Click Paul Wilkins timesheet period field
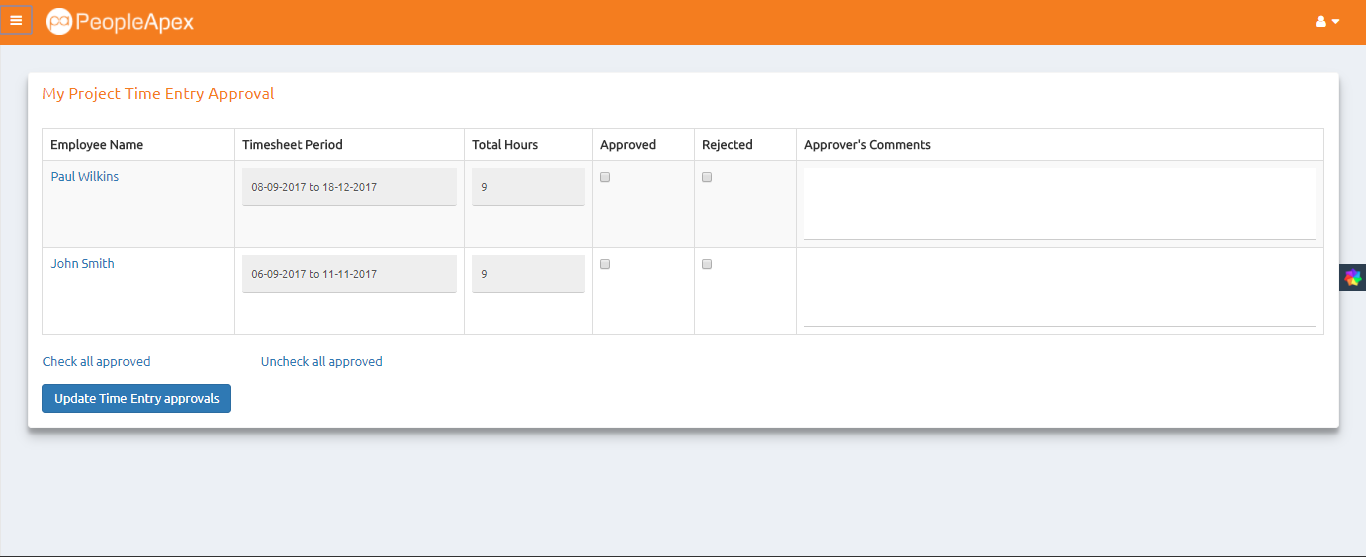This screenshot has height=557, width=1366. pyautogui.click(x=349, y=187)
